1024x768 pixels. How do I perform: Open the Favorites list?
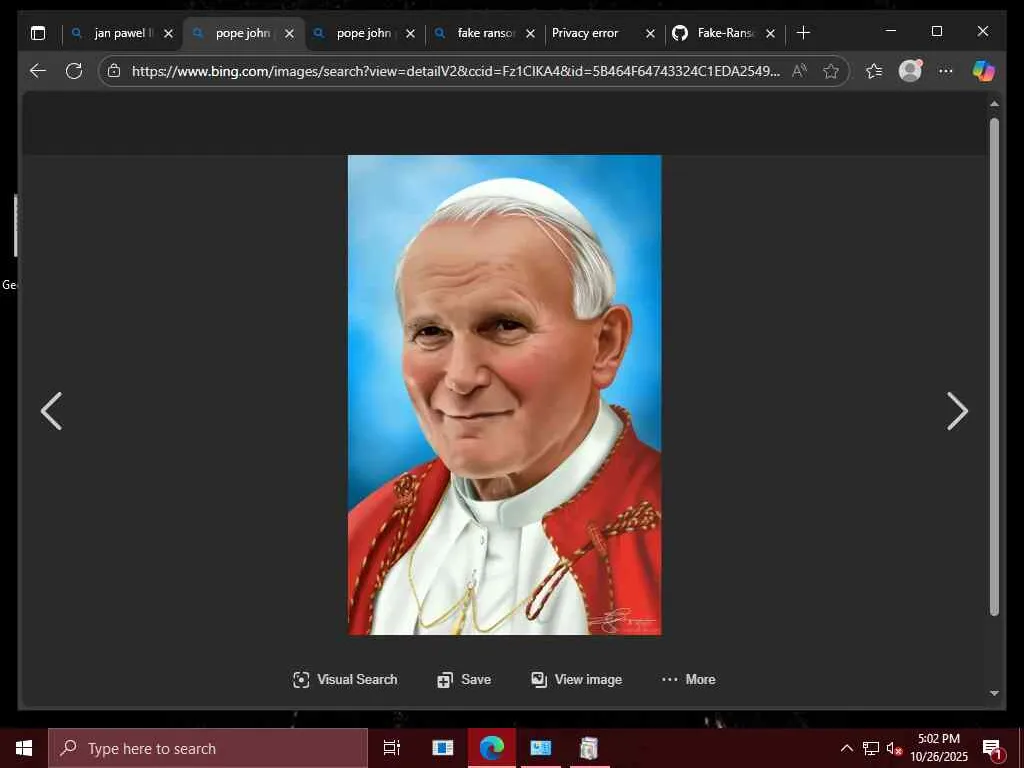[874, 71]
